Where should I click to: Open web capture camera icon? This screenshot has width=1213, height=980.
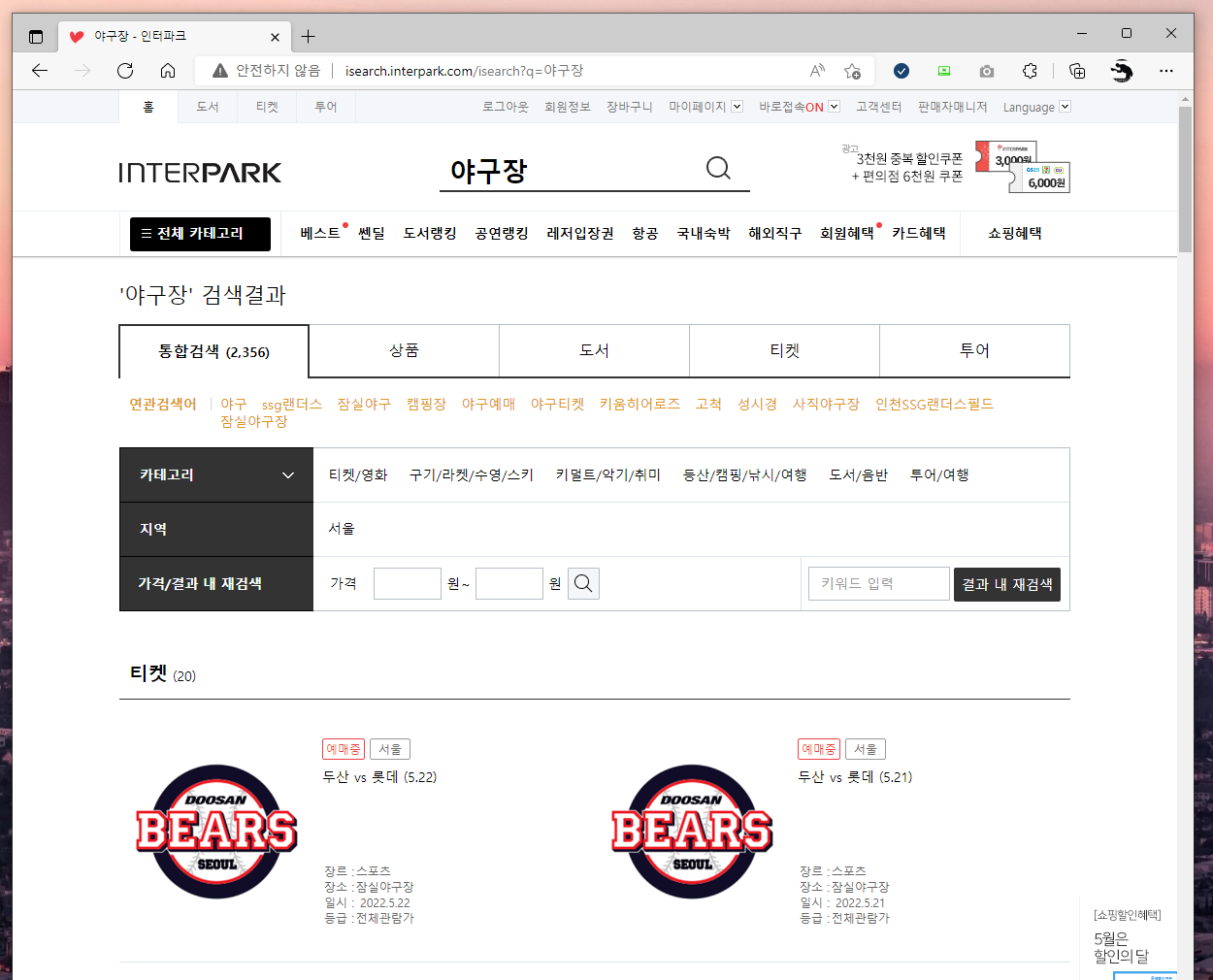(x=987, y=71)
